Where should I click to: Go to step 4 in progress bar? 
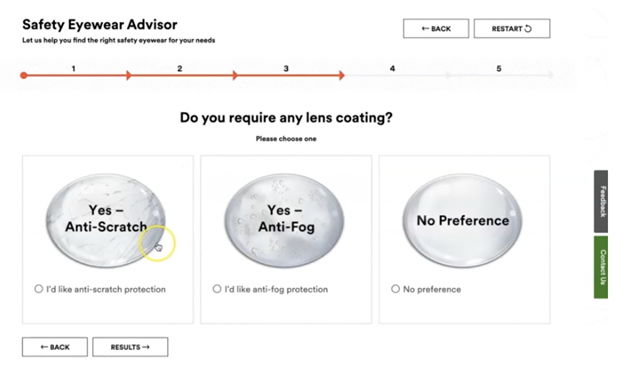tap(392, 69)
